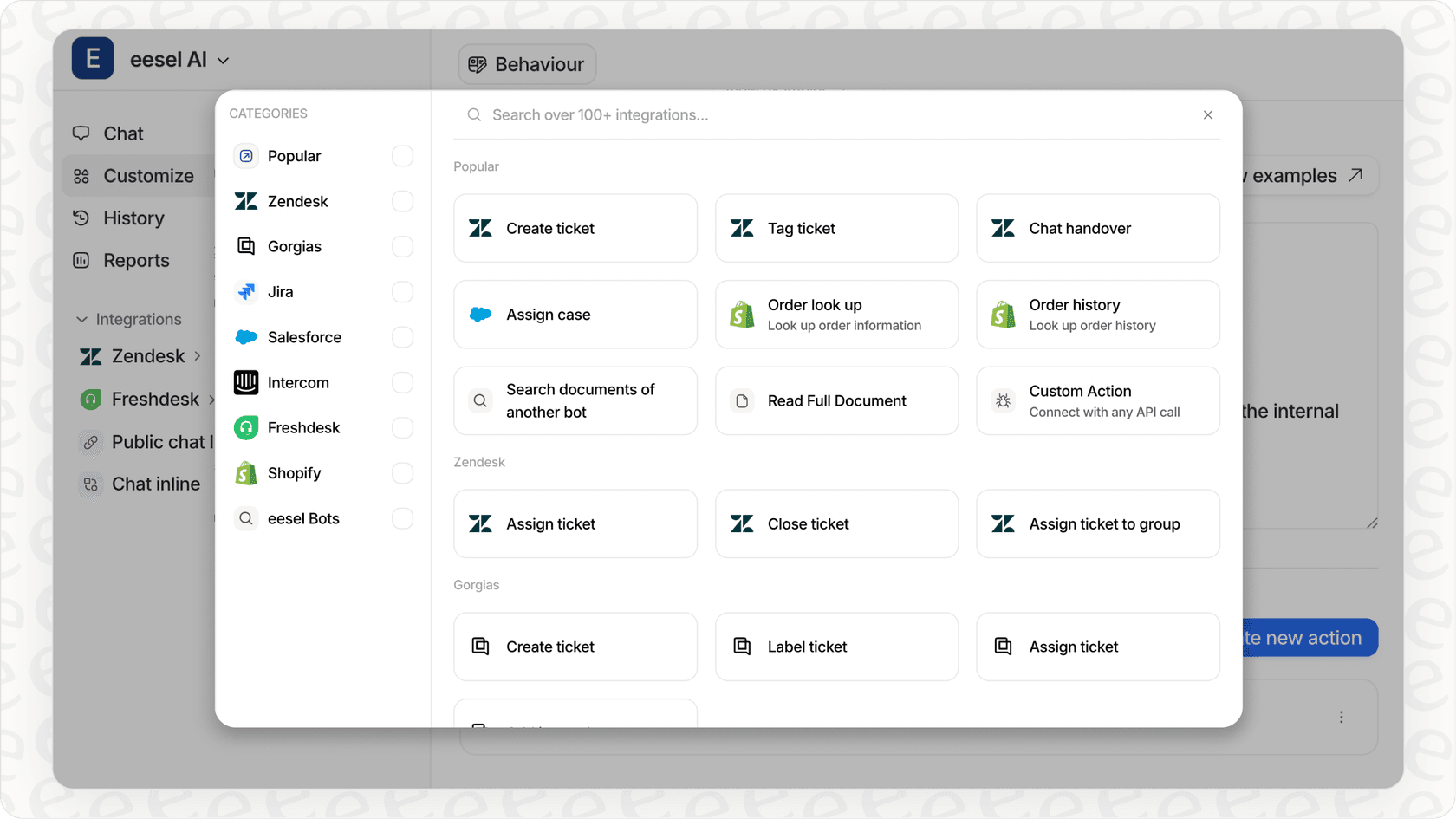Click the Jira icon in categories list
Image resolution: width=1456 pixels, height=819 pixels.
click(246, 292)
